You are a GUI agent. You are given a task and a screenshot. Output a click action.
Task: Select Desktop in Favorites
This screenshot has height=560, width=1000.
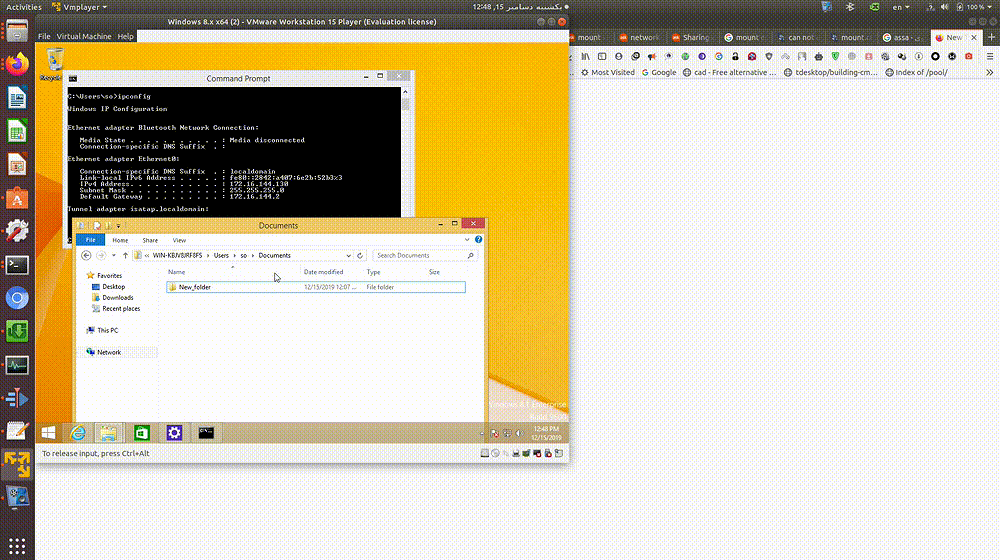click(108, 287)
